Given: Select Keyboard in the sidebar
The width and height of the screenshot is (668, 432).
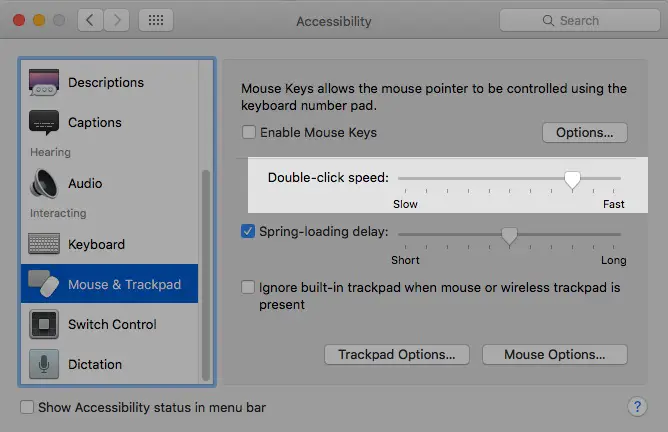Looking at the screenshot, I should point(109,244).
